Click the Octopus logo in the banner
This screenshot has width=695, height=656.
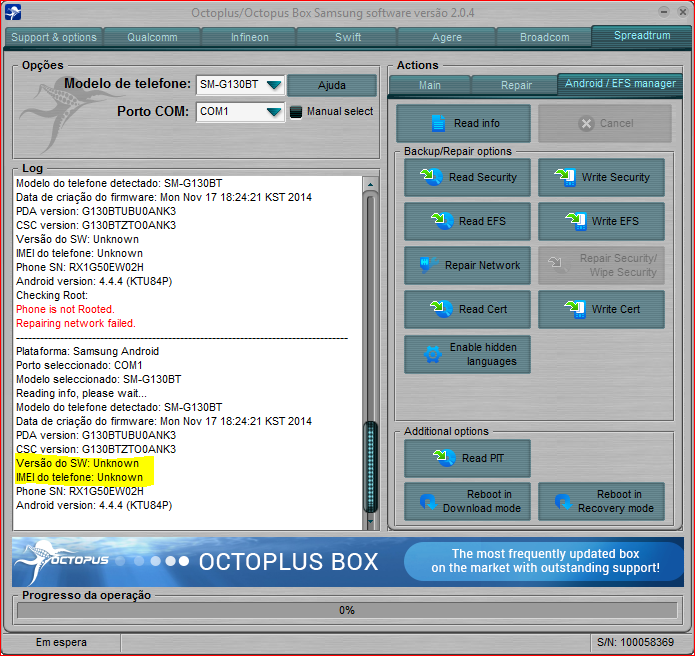tap(62, 561)
